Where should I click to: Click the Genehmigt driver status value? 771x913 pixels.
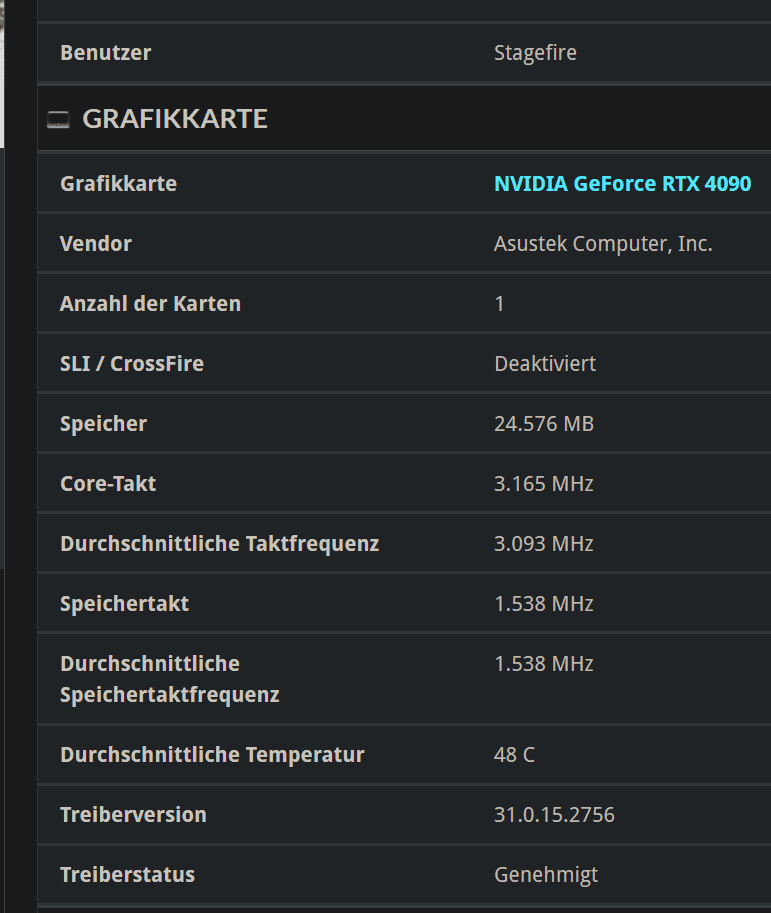pos(546,875)
